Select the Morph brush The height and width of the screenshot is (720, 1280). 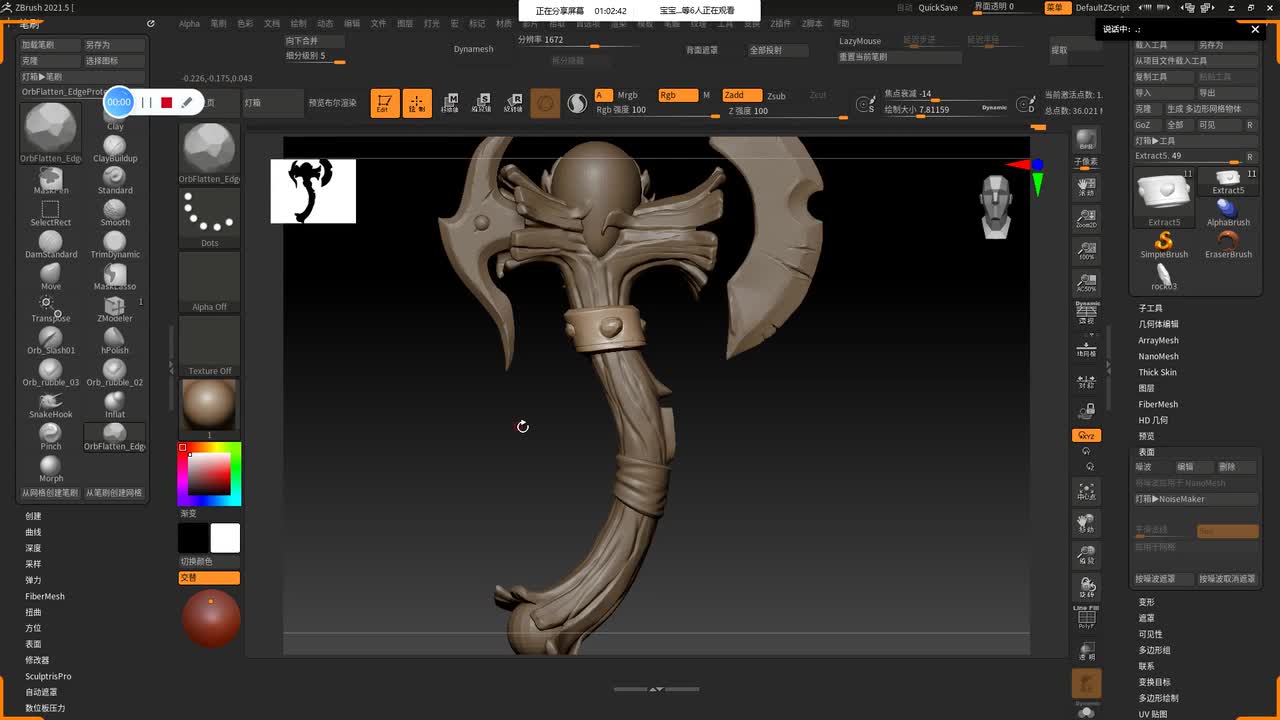coord(51,470)
